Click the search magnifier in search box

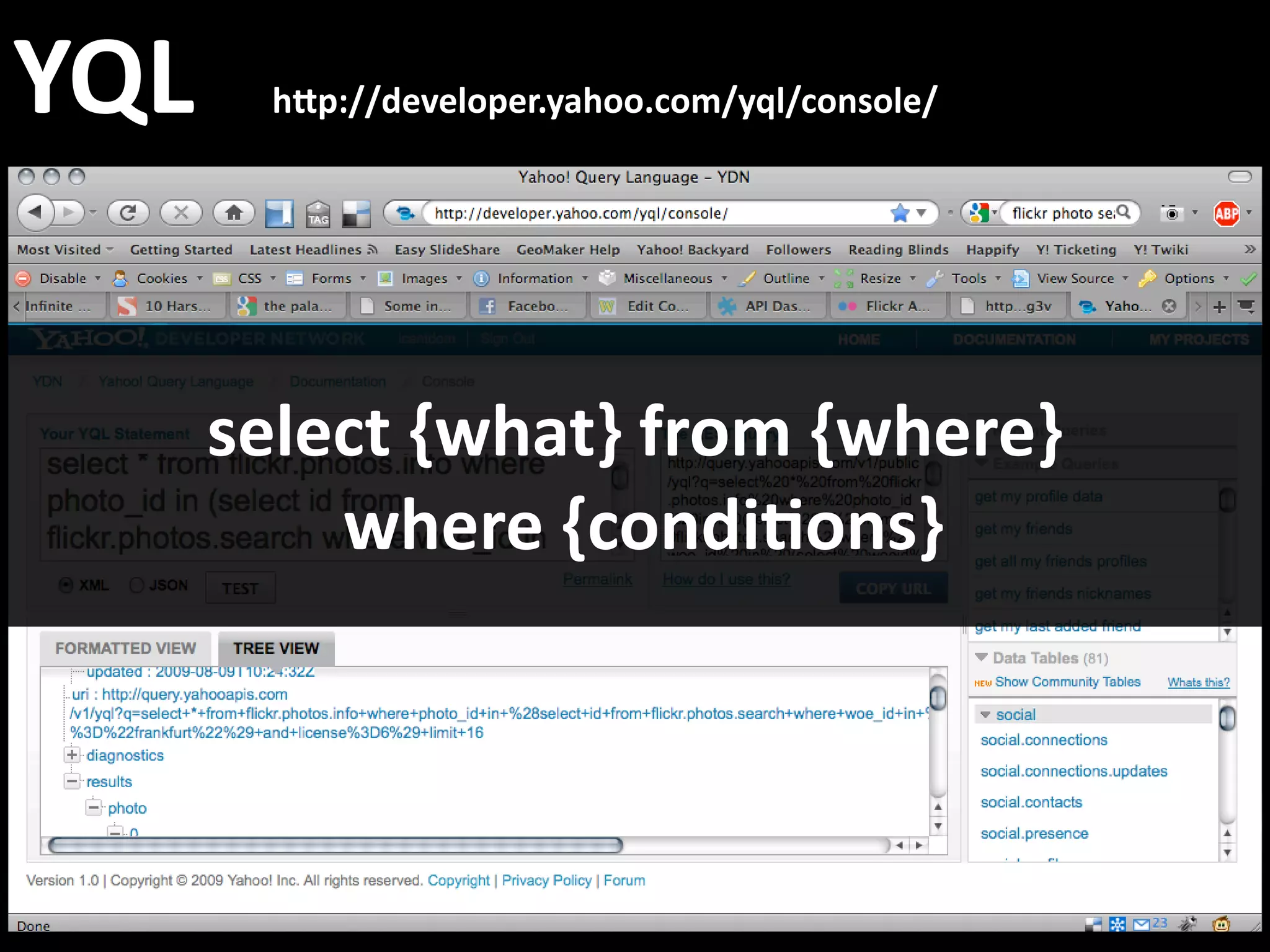[1124, 213]
